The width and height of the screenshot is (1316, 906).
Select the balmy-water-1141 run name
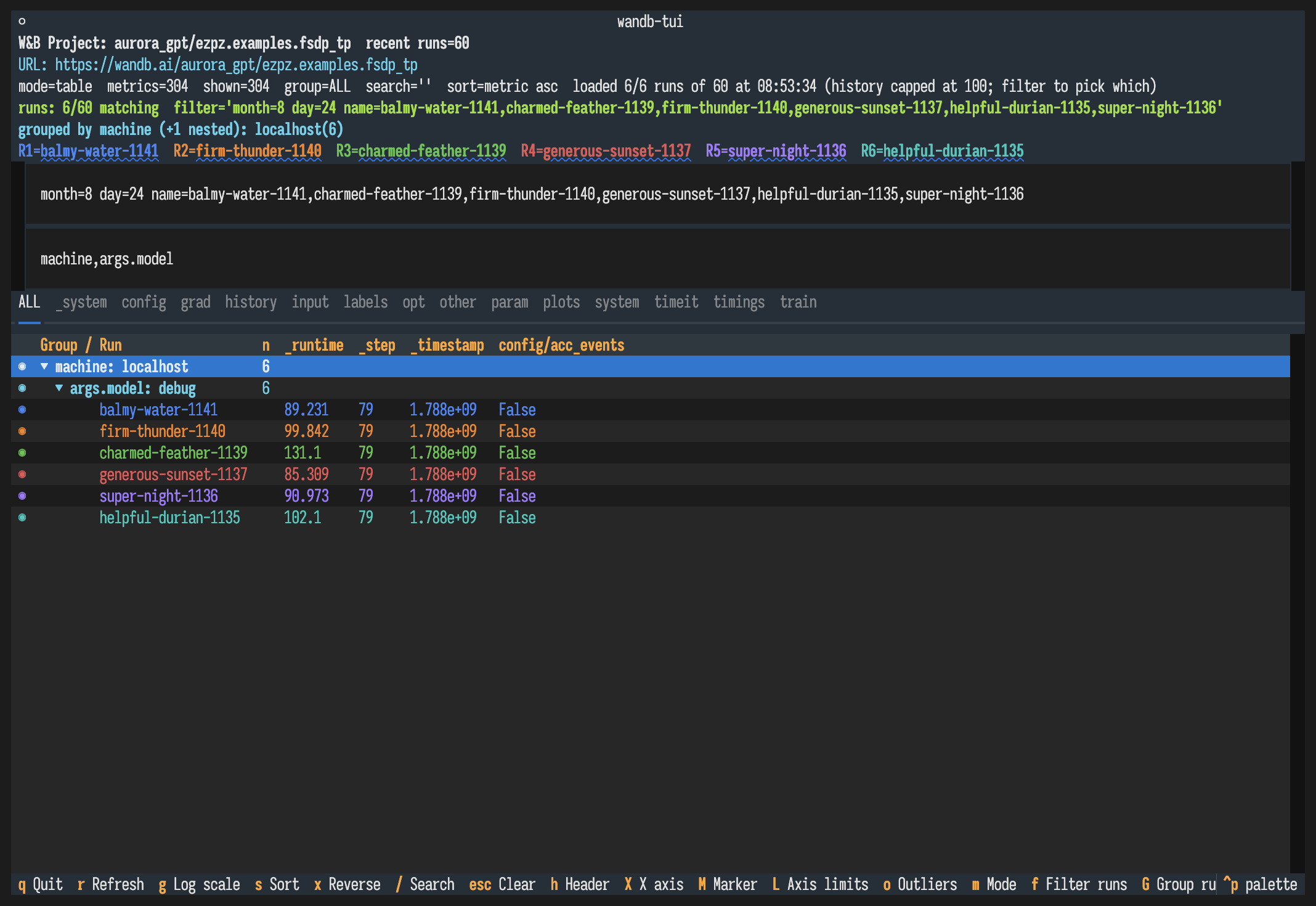click(158, 410)
